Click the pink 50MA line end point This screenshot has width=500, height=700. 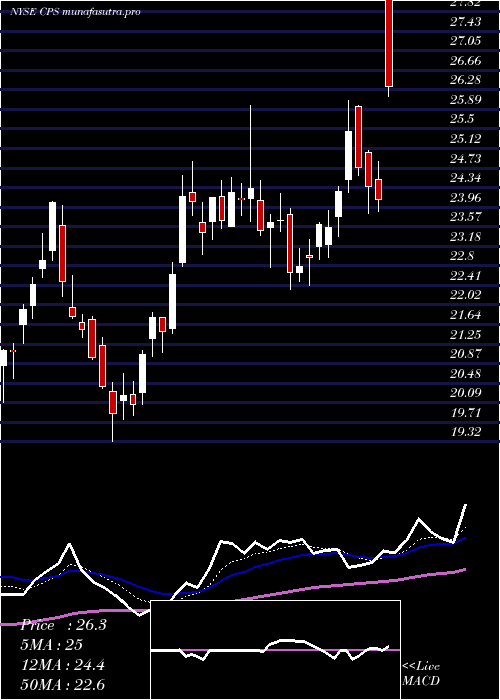pyautogui.click(x=465, y=569)
